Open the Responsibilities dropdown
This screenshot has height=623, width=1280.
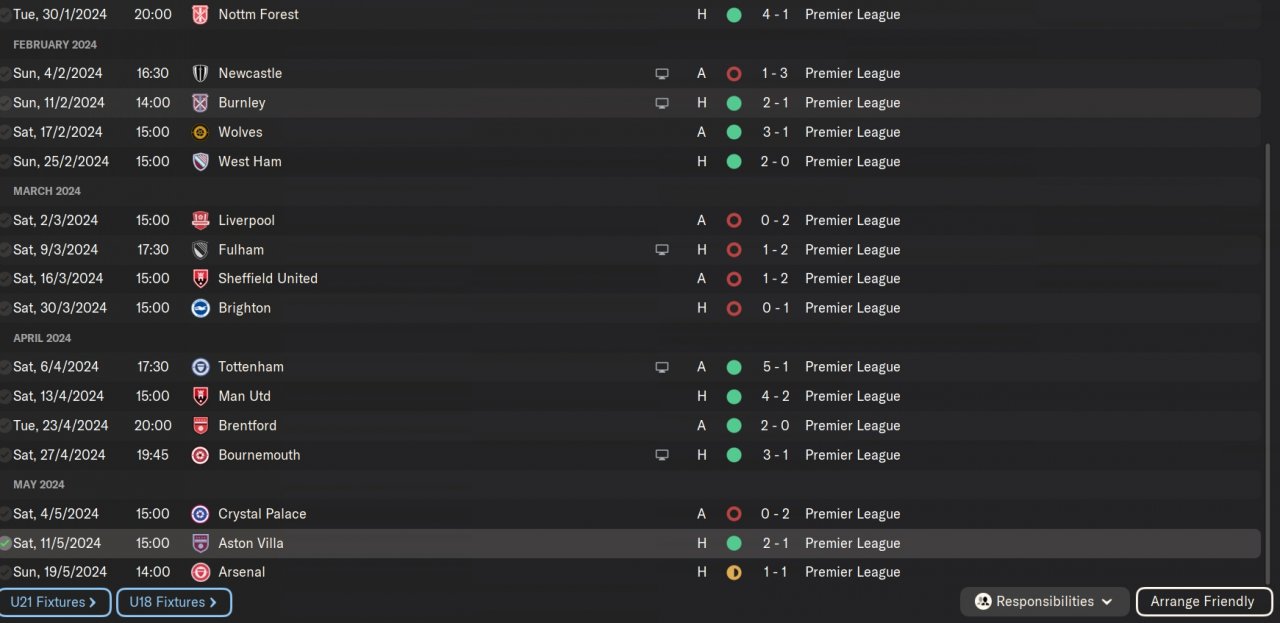1045,601
